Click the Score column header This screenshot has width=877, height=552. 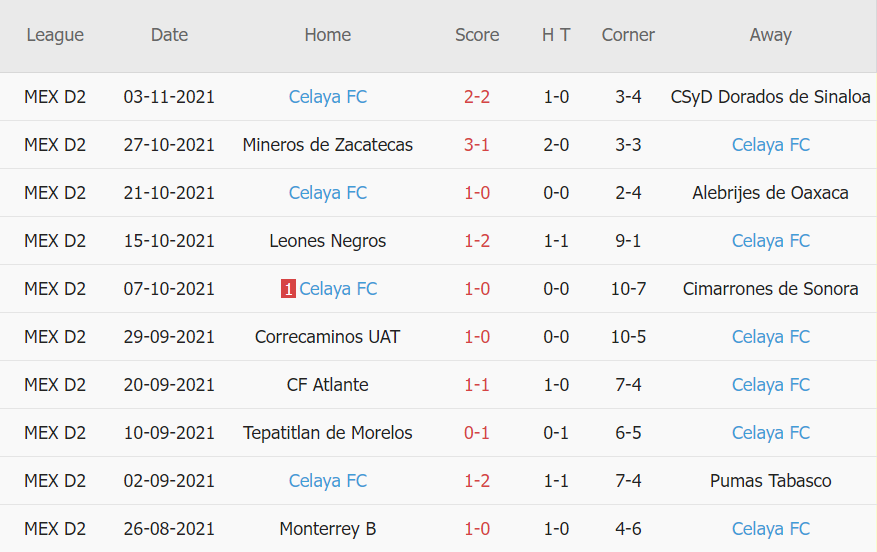pyautogui.click(x=477, y=35)
